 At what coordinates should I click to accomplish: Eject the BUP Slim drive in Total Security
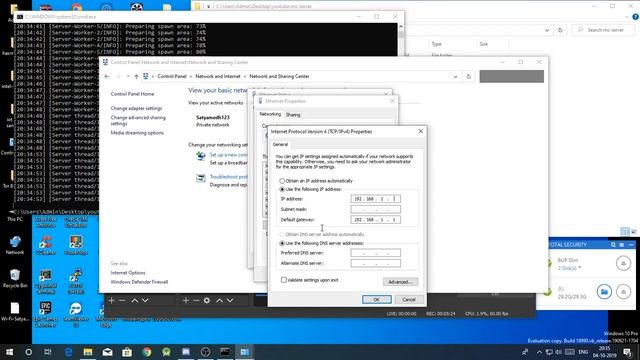tap(623, 263)
